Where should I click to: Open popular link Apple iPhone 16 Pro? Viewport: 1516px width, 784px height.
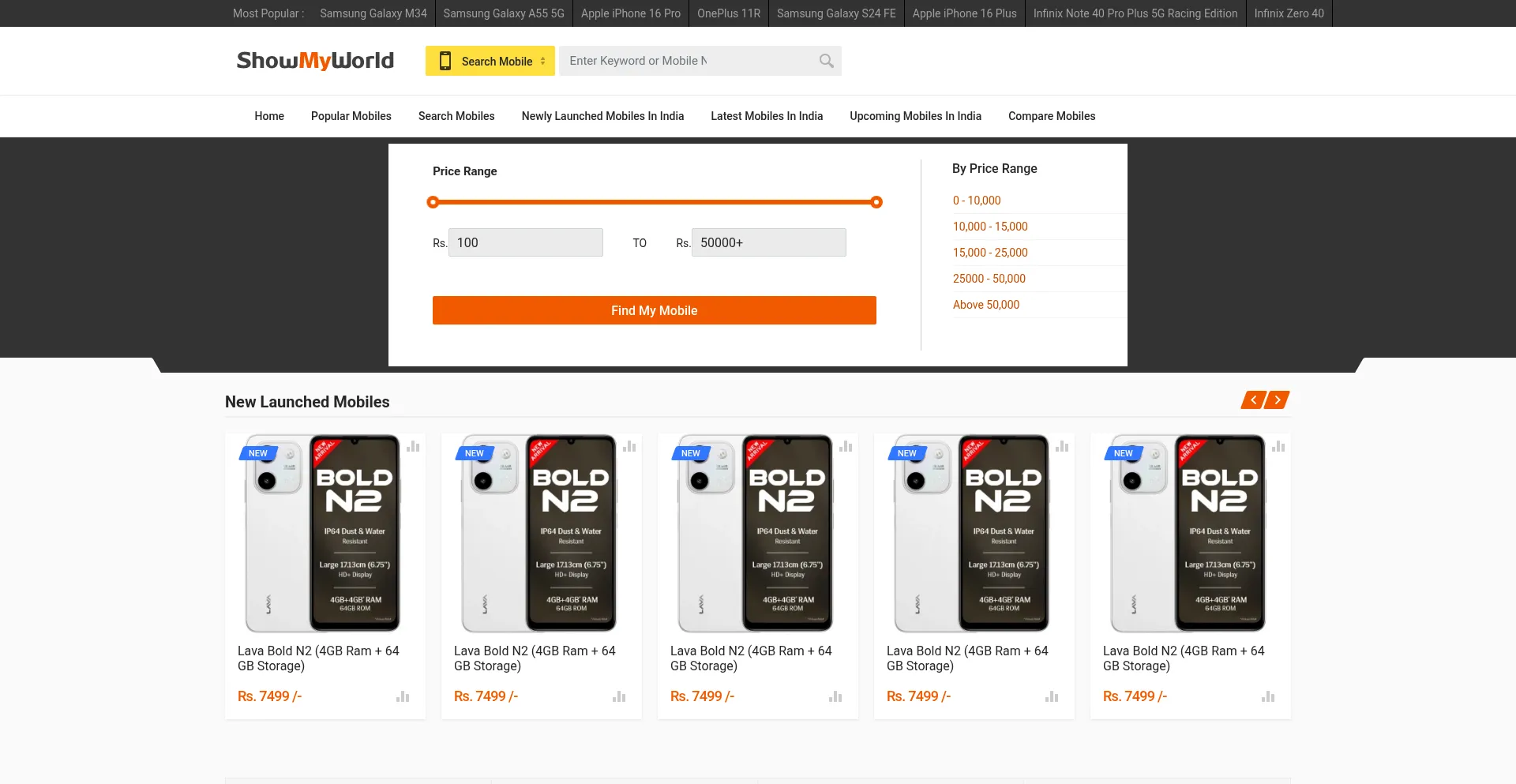631,13
